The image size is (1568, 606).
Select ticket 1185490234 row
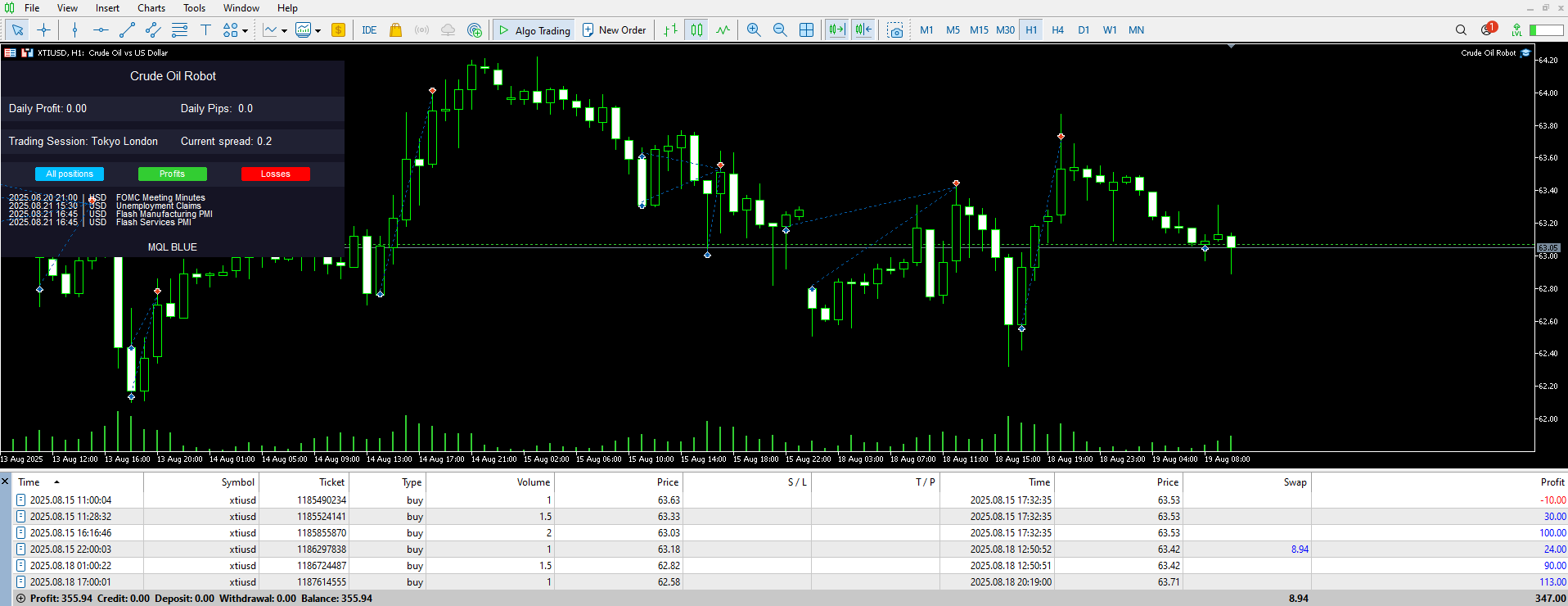click(x=790, y=500)
